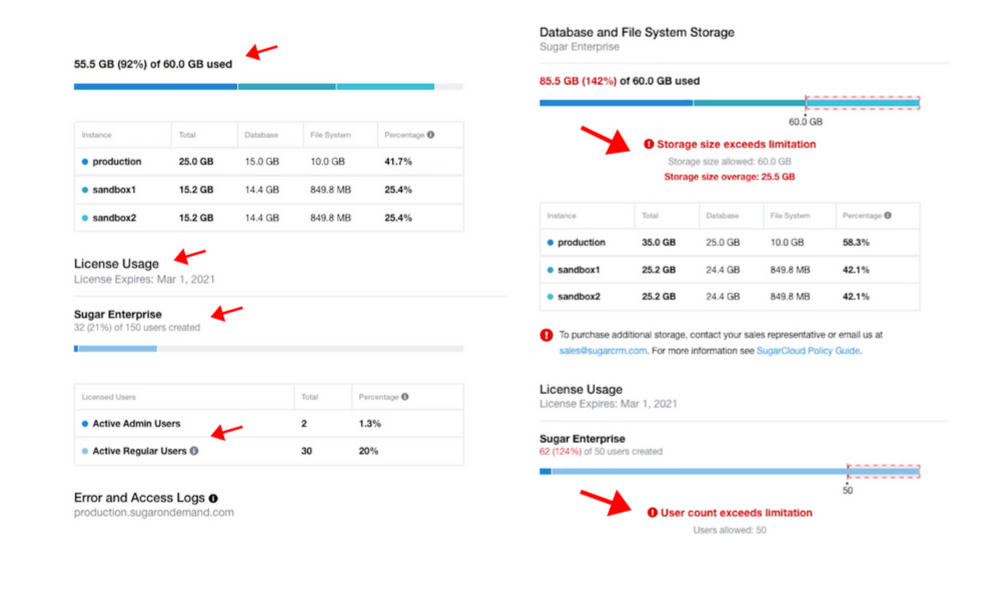Click teal middle segment of 55.5 GB storage bar
The height and width of the screenshot is (600, 1000).
pos(287,87)
